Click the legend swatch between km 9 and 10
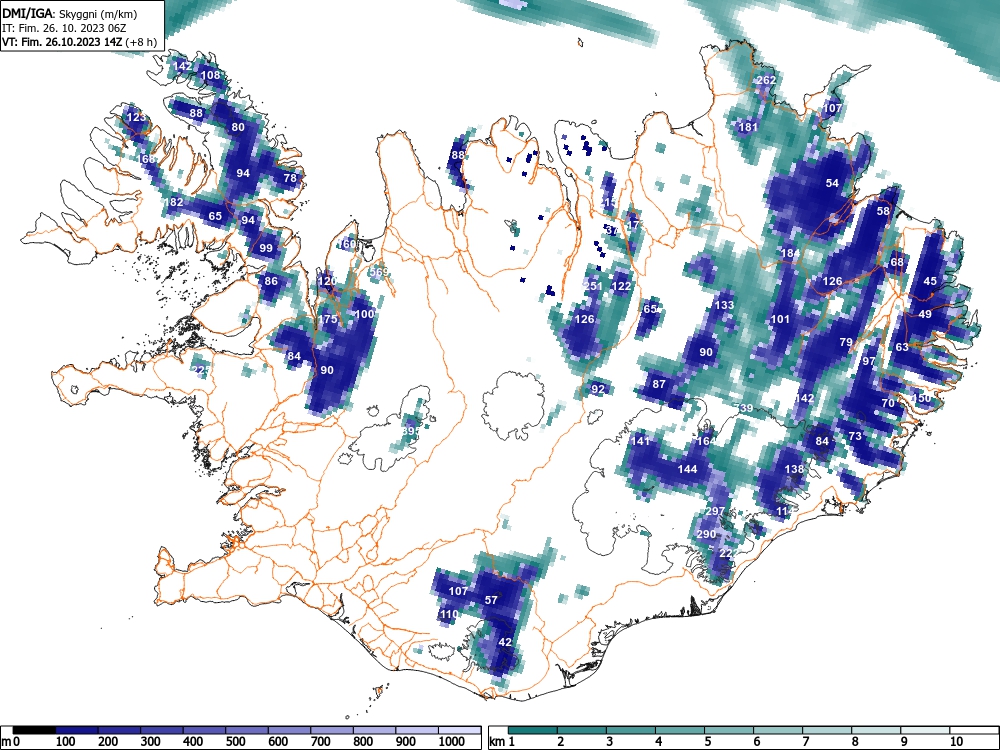 point(925,730)
